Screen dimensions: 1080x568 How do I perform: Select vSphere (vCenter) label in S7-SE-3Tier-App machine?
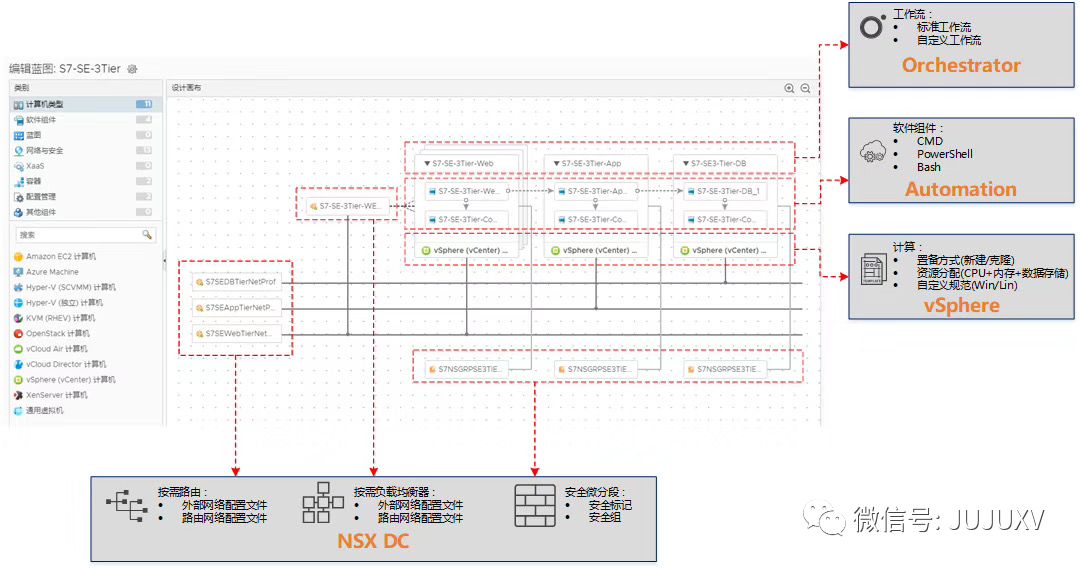pos(600,251)
